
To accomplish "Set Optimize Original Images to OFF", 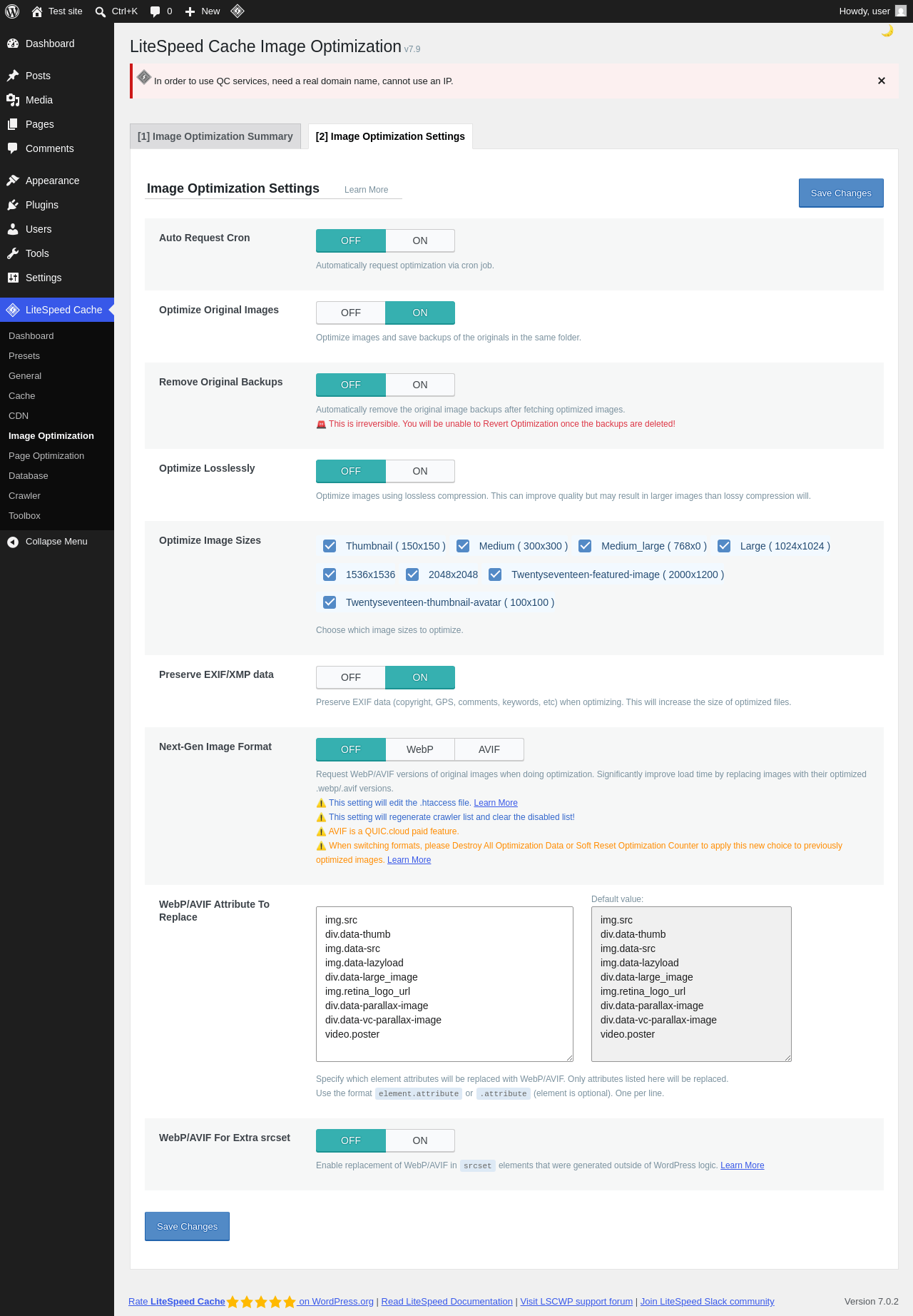I will click(351, 313).
